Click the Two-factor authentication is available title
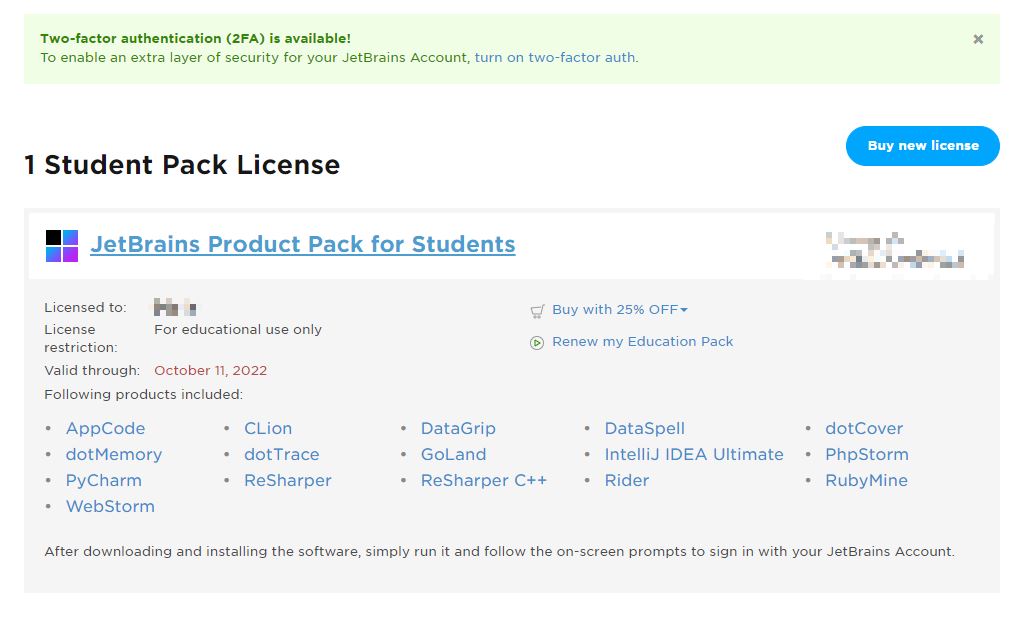The height and width of the screenshot is (617, 1028). point(195,39)
